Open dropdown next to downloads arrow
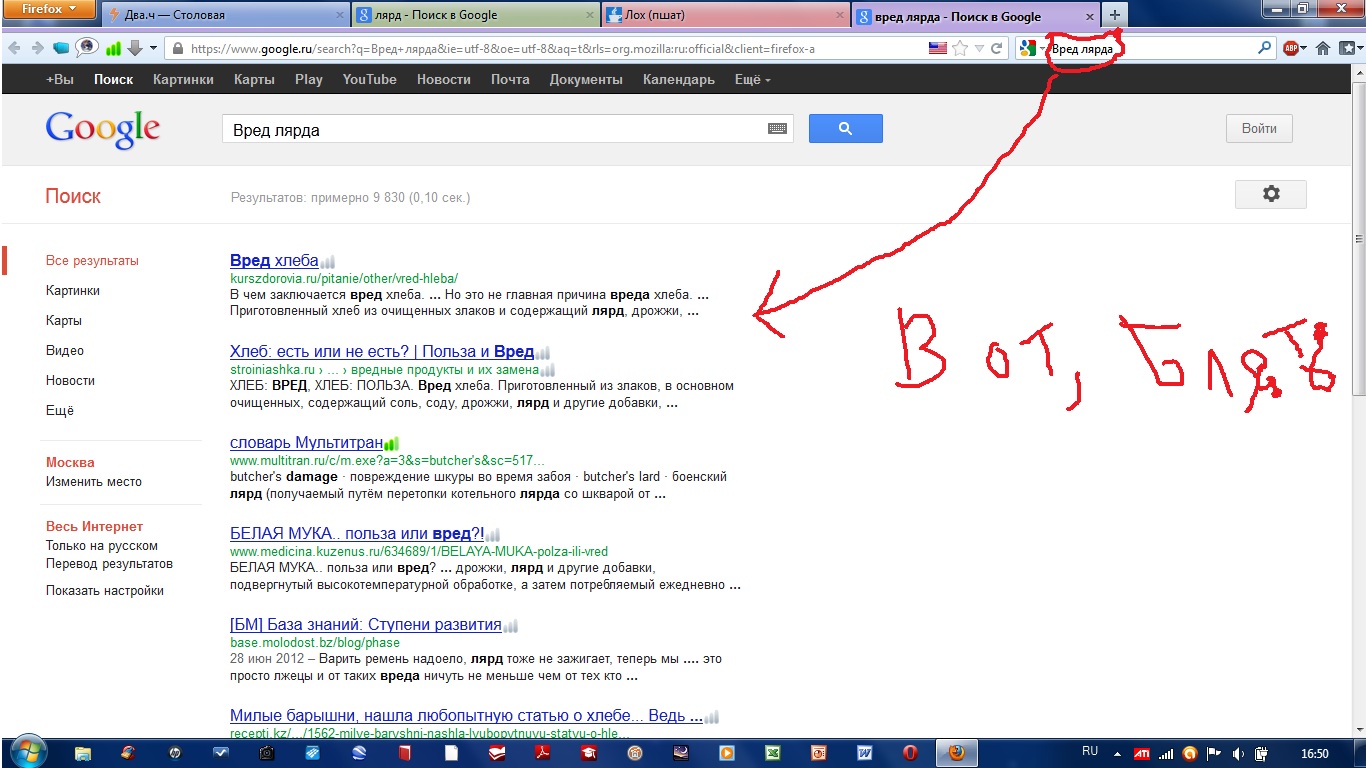This screenshot has height=768, width=1366. coord(153,48)
